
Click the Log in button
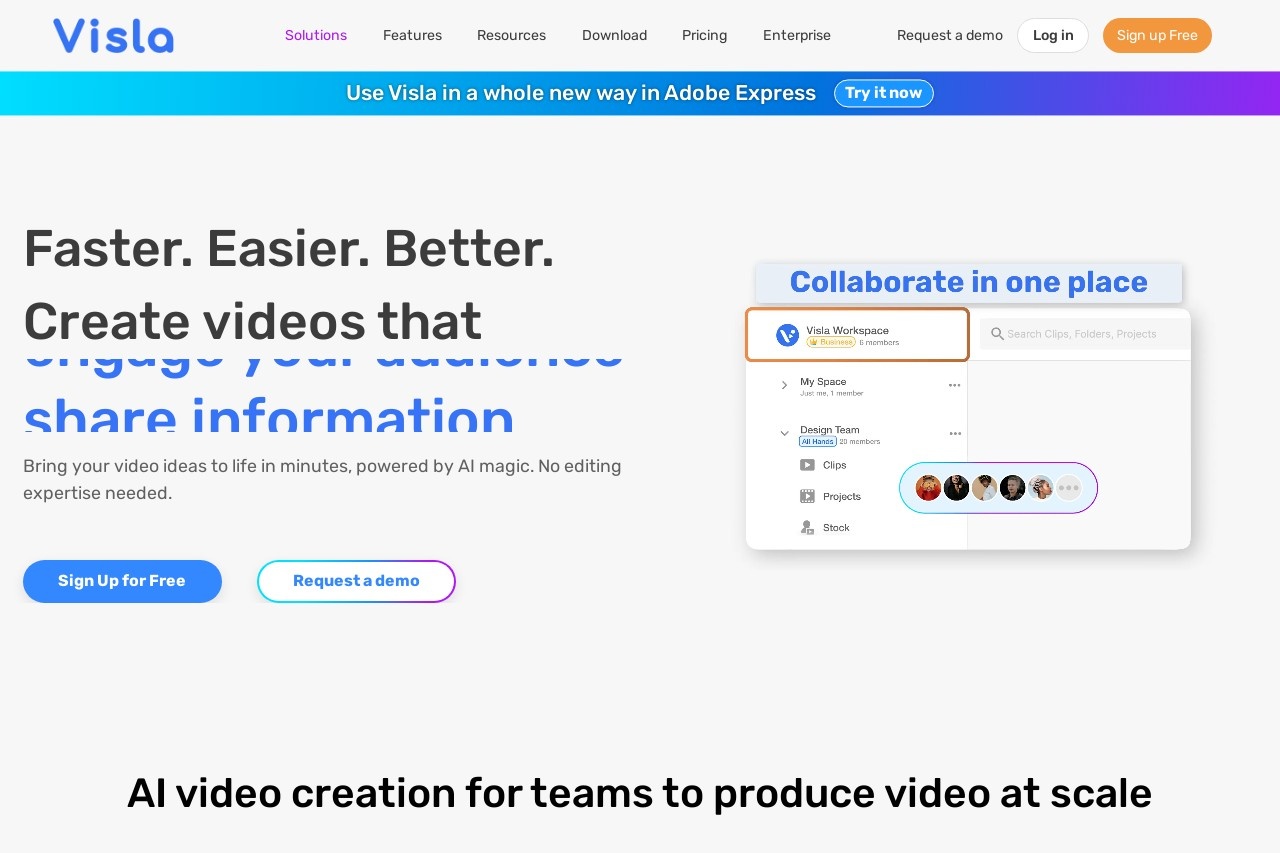click(1052, 35)
